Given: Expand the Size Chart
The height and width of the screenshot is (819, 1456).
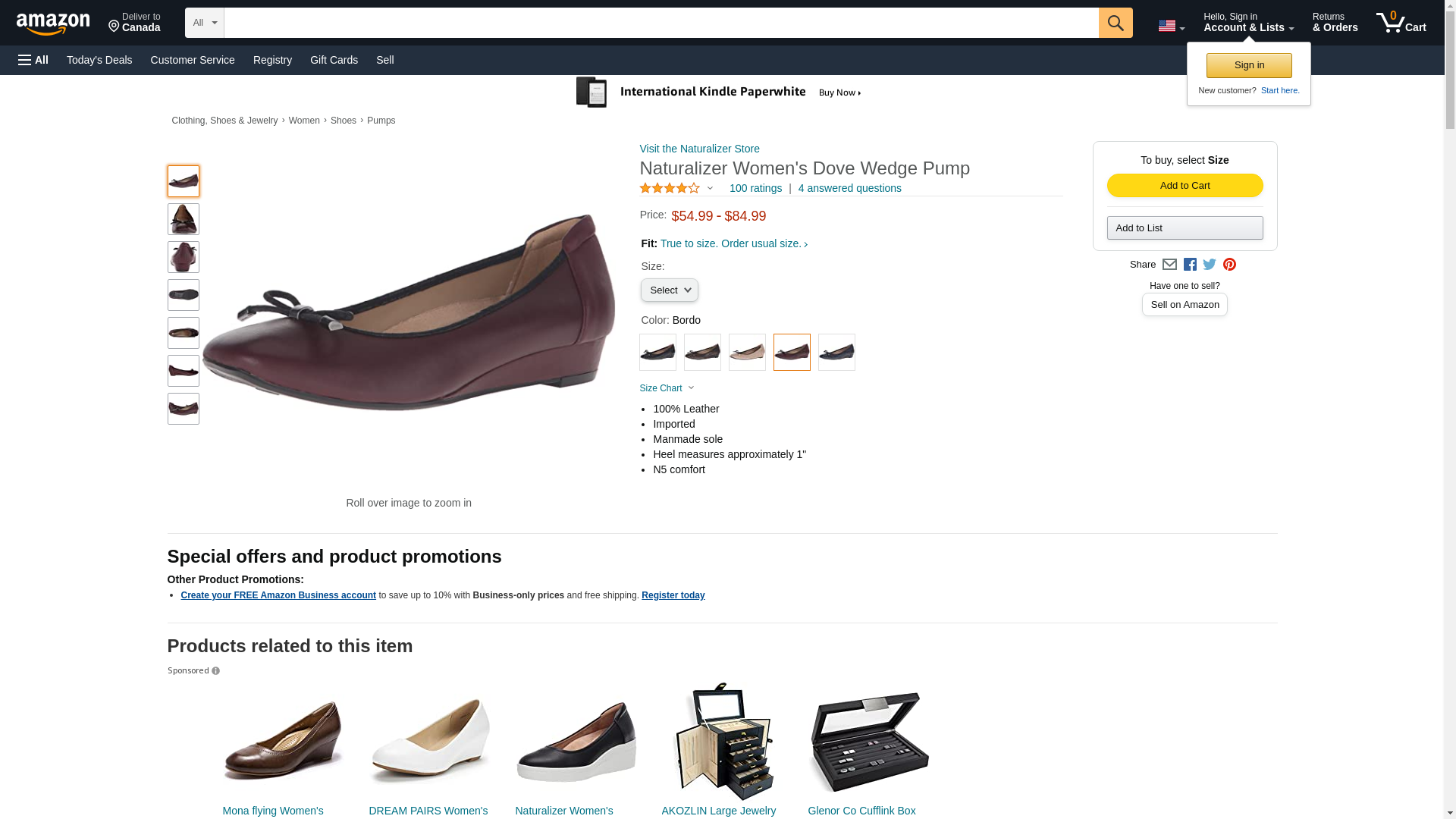Looking at the screenshot, I should [667, 388].
